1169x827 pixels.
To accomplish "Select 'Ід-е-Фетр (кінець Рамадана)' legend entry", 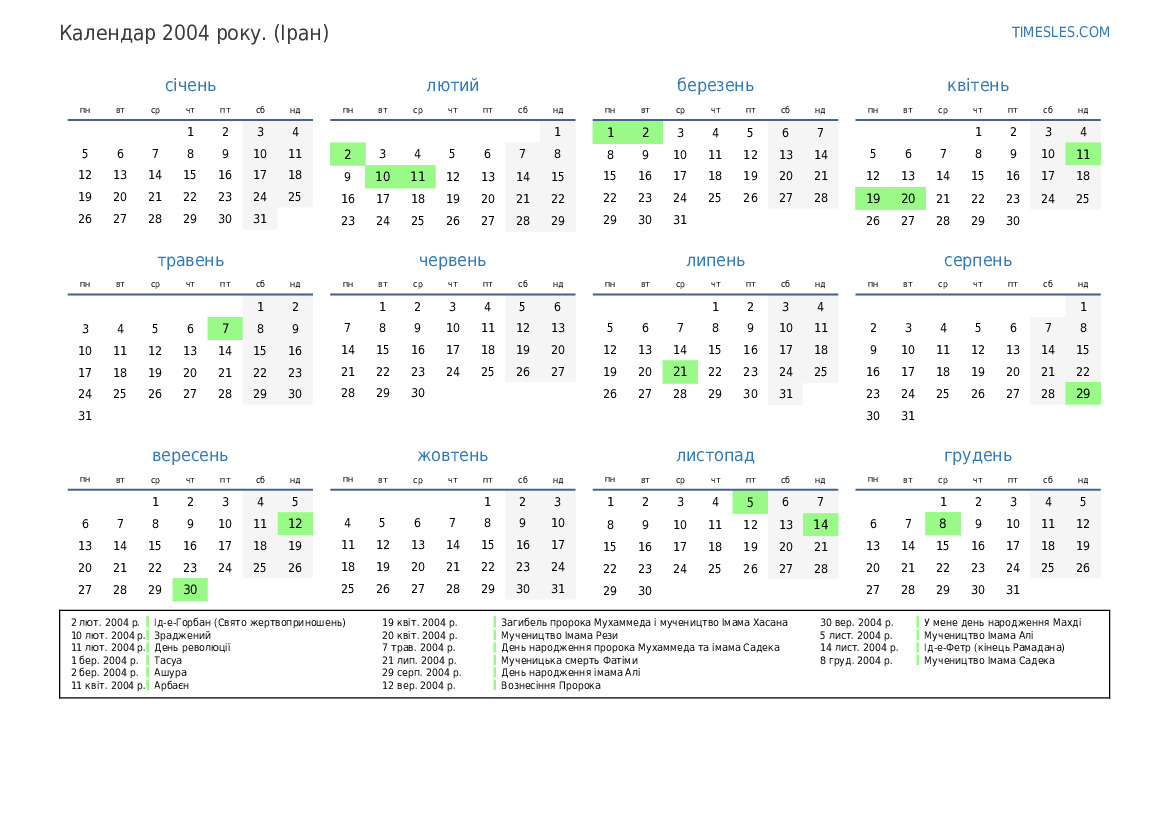I will (x=993, y=648).
